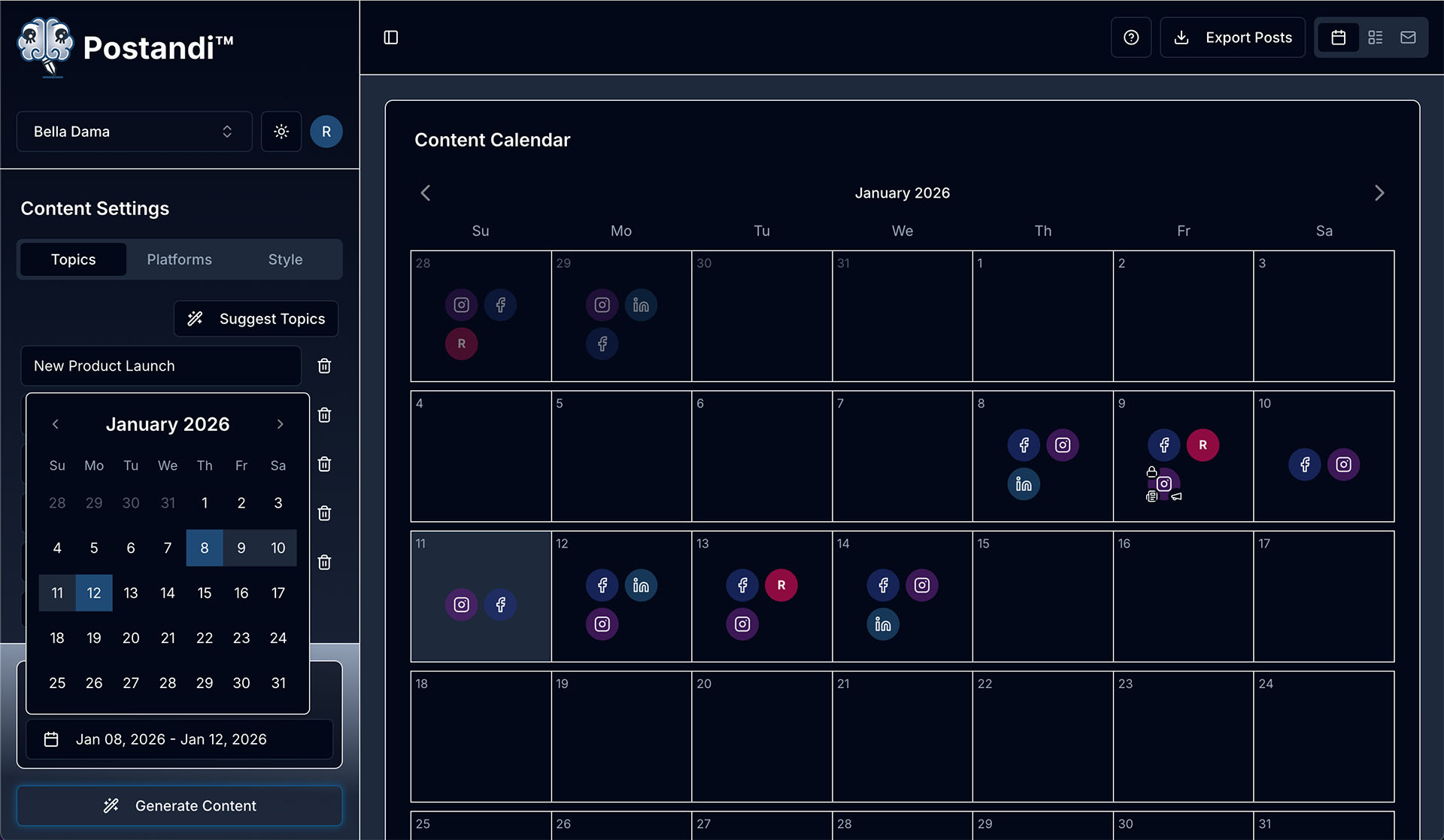This screenshot has height=840, width=1444.
Task: Open the help question-mark icon
Action: 1130,38
